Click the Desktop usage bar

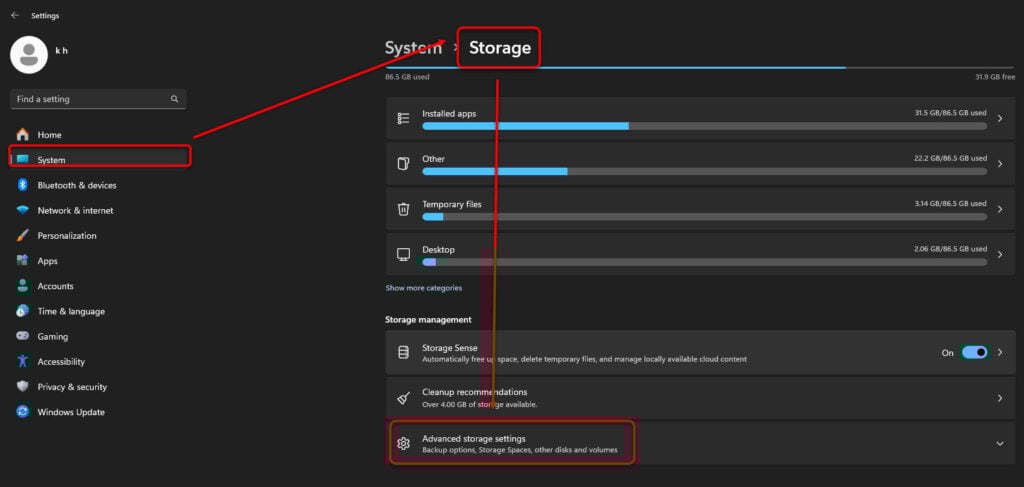pos(704,262)
